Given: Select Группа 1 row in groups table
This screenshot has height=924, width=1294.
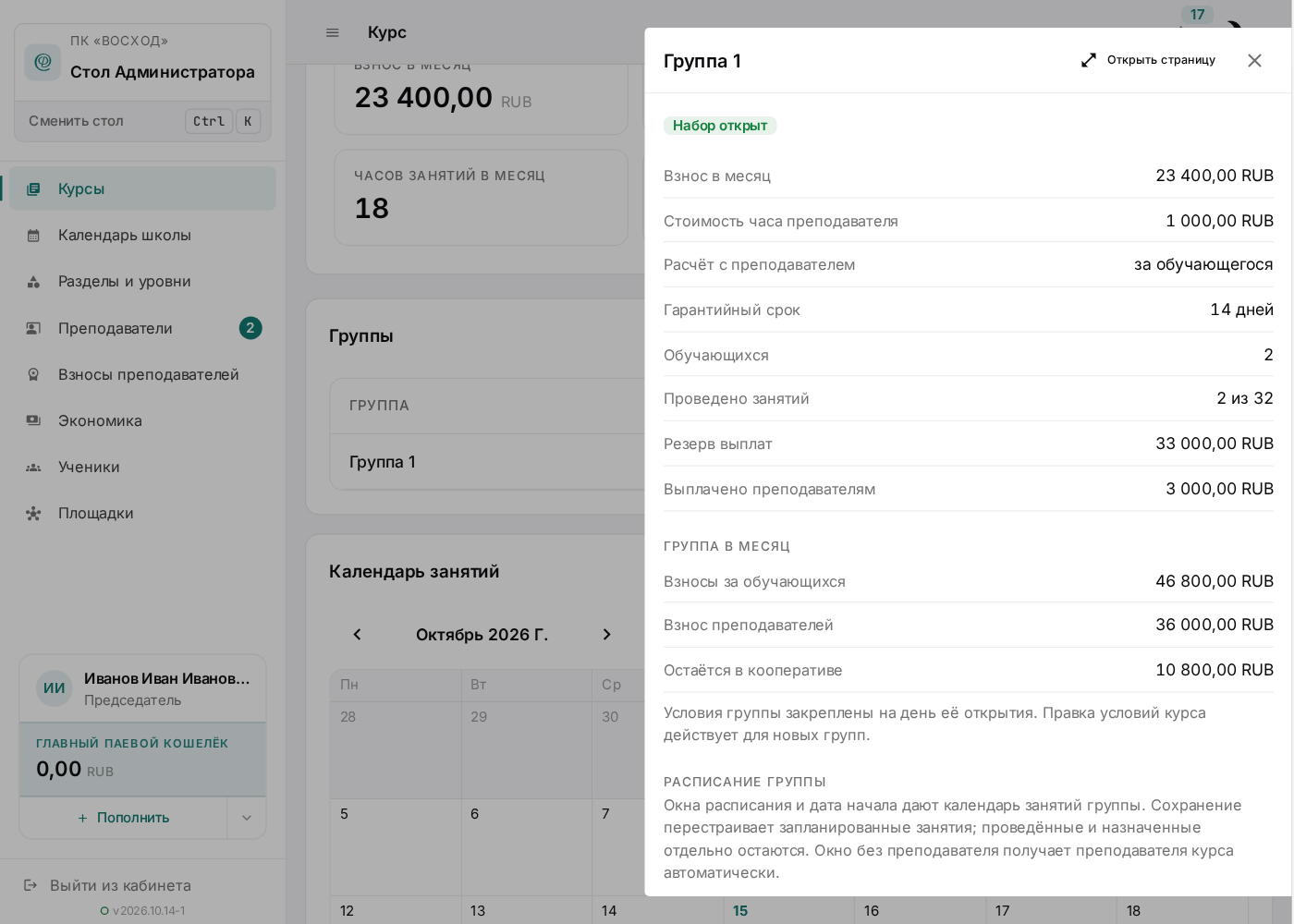Looking at the screenshot, I should point(487,462).
